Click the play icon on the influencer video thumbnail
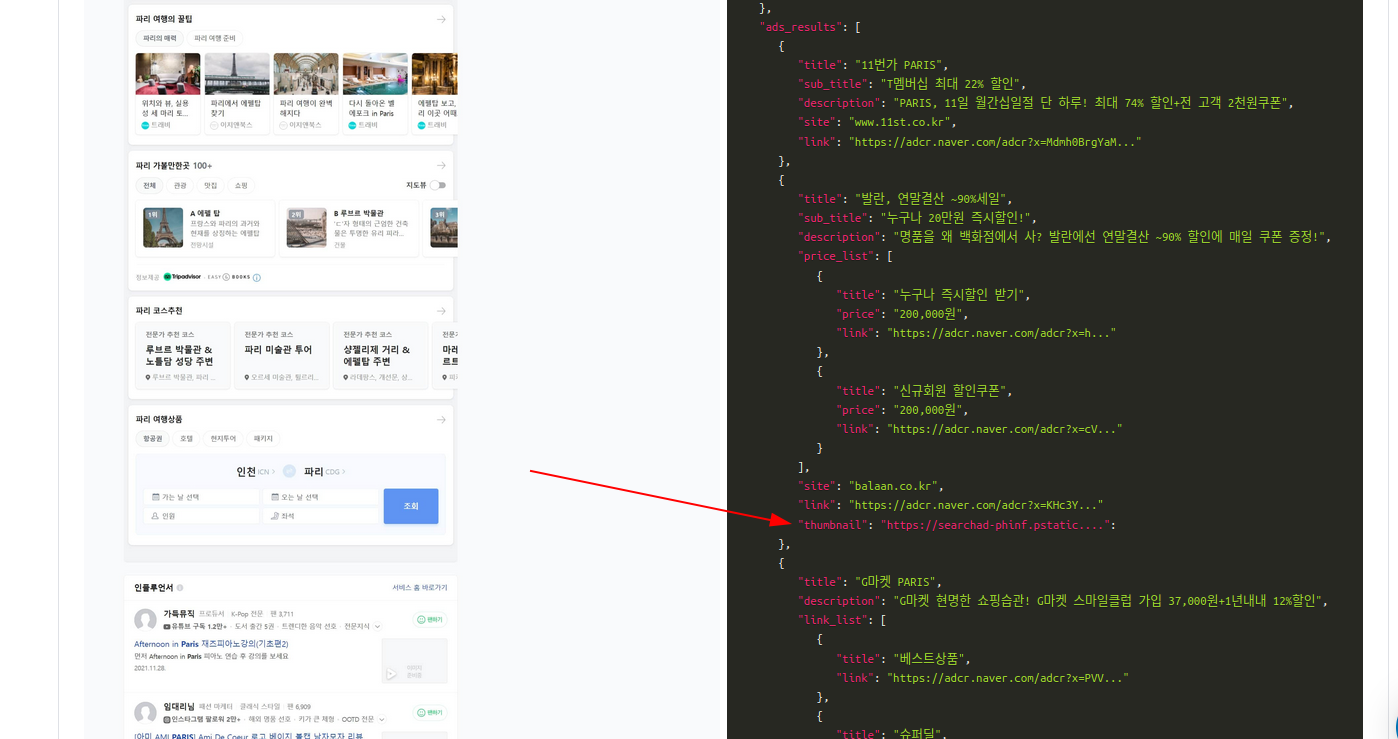The image size is (1398, 739). pyautogui.click(x=390, y=673)
